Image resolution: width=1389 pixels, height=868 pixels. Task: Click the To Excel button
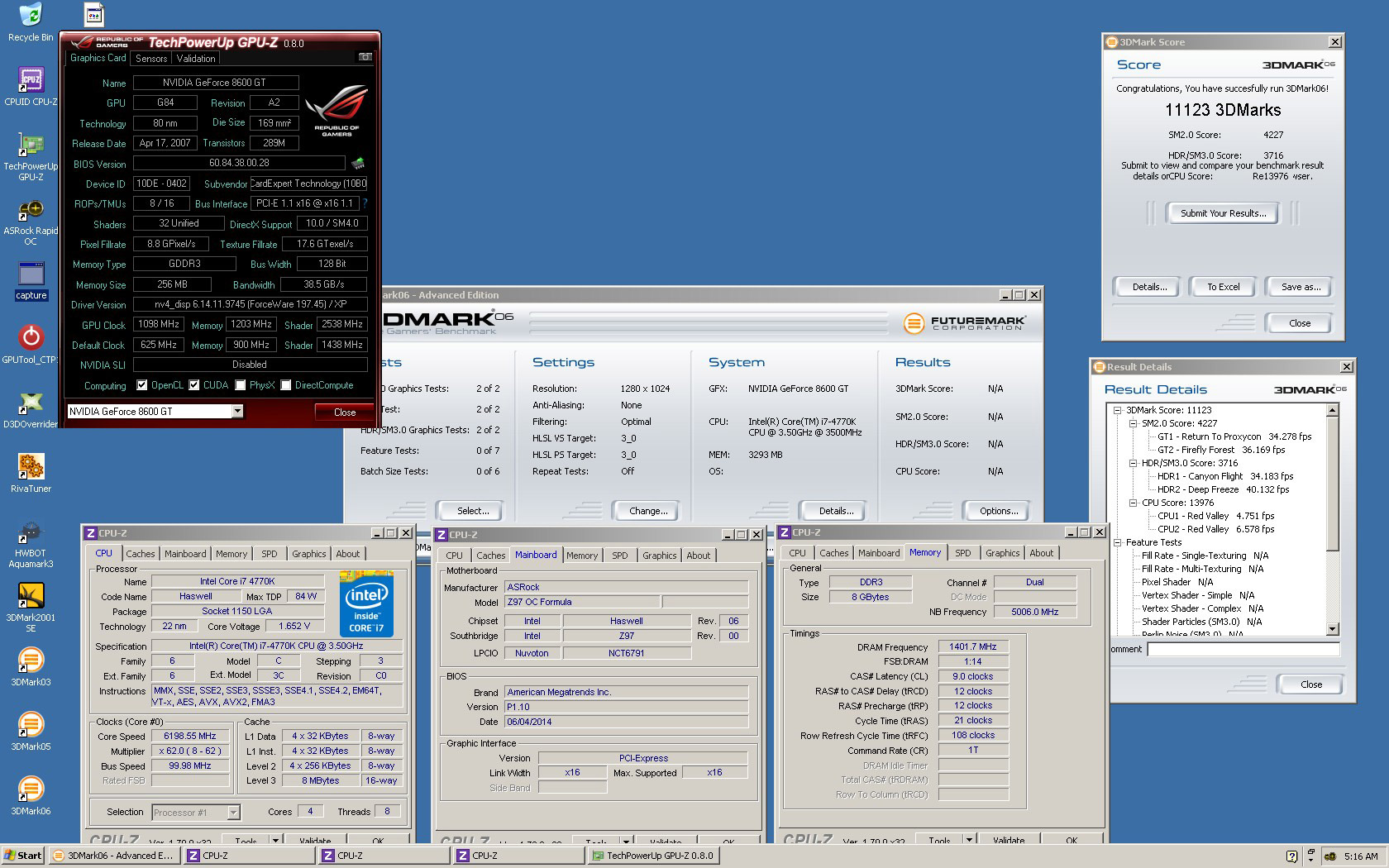click(1223, 287)
